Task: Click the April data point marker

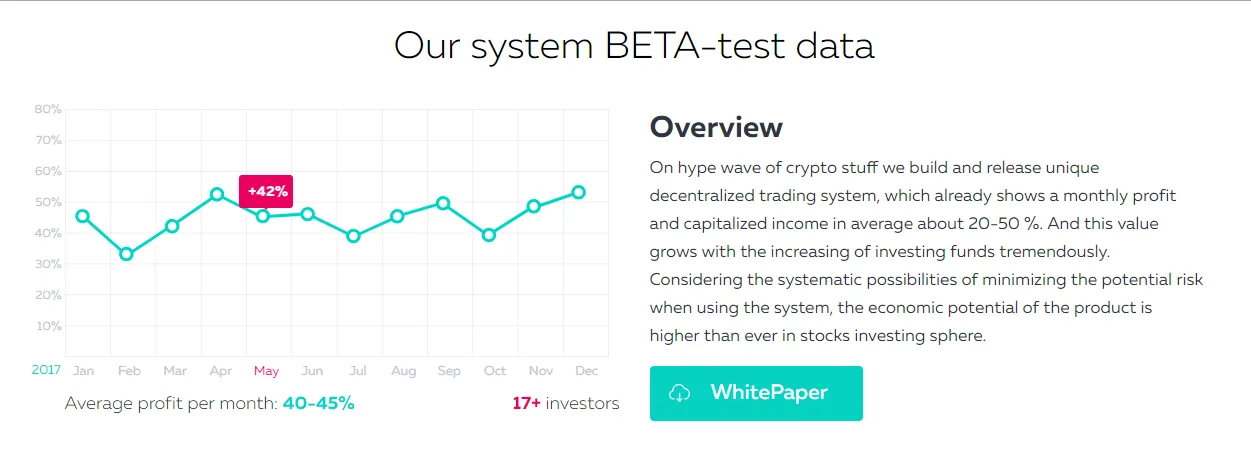Action: coord(217,194)
